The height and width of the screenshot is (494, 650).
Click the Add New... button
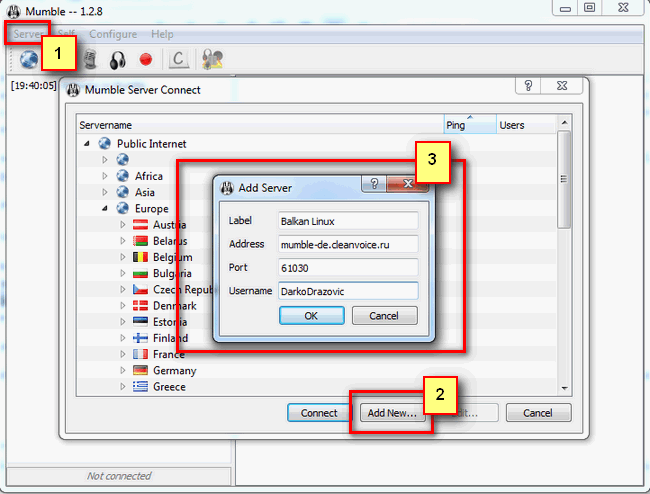click(x=392, y=413)
